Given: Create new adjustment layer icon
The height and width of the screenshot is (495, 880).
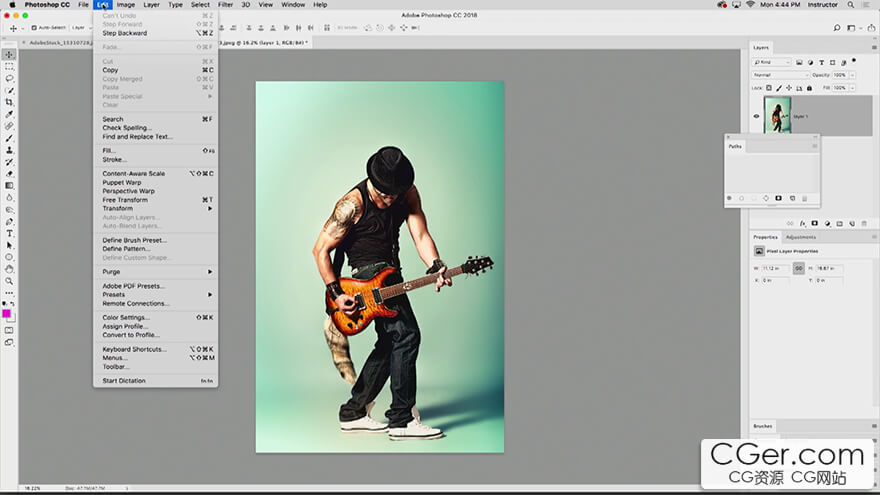Looking at the screenshot, I should [827, 223].
